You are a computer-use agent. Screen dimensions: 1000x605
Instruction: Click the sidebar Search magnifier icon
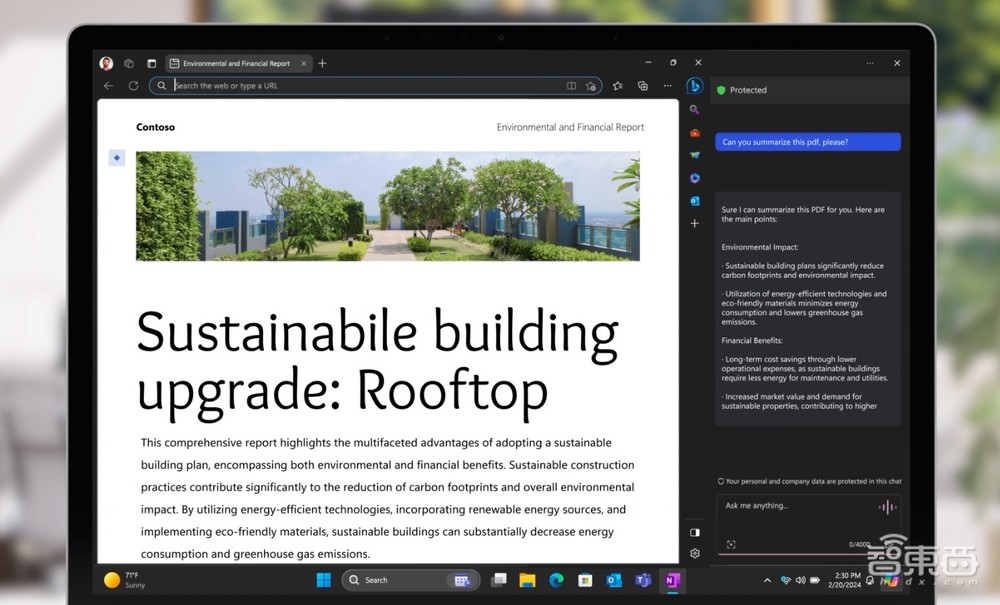pos(695,110)
